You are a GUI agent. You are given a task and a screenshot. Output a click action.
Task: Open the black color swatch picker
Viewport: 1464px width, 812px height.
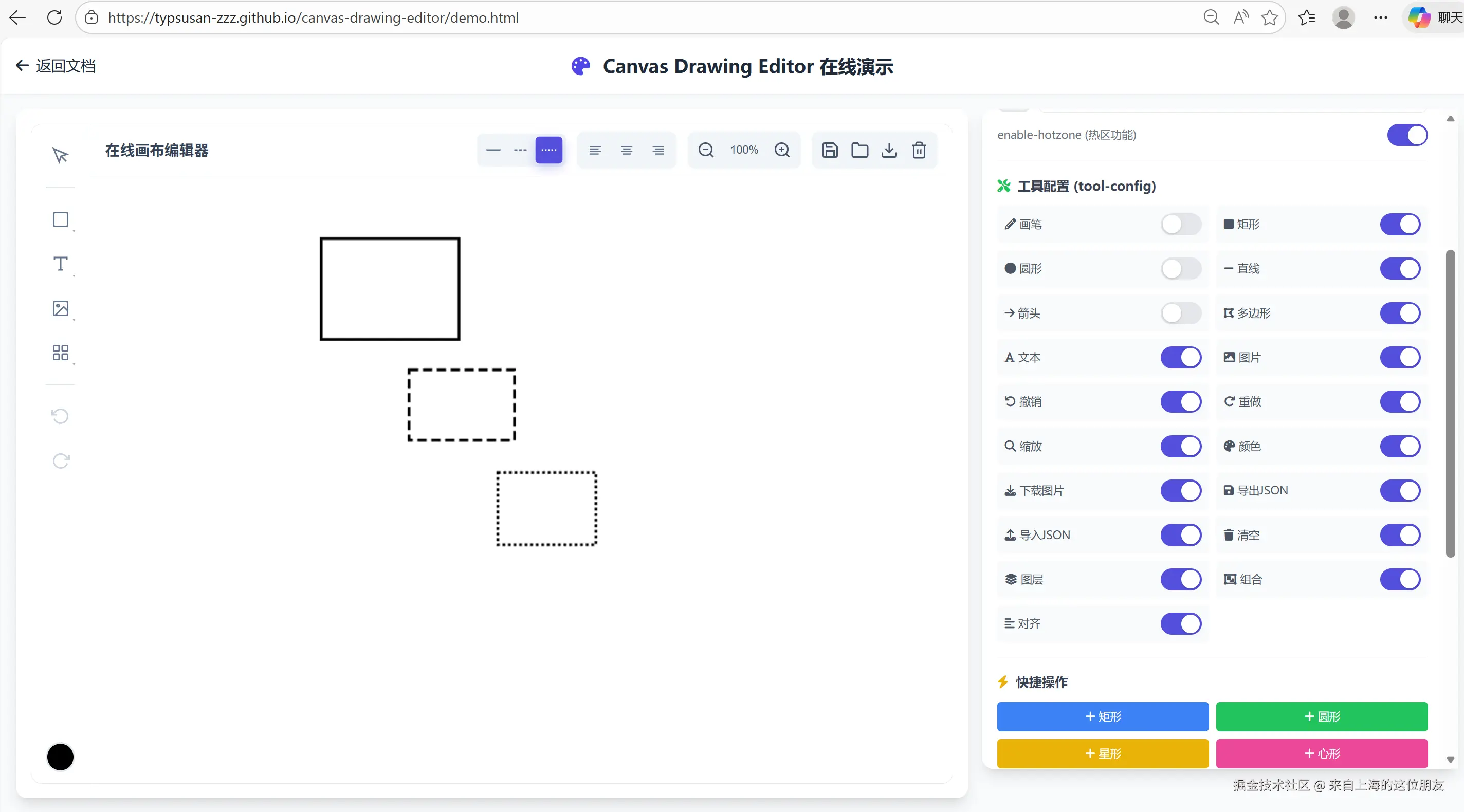point(60,757)
